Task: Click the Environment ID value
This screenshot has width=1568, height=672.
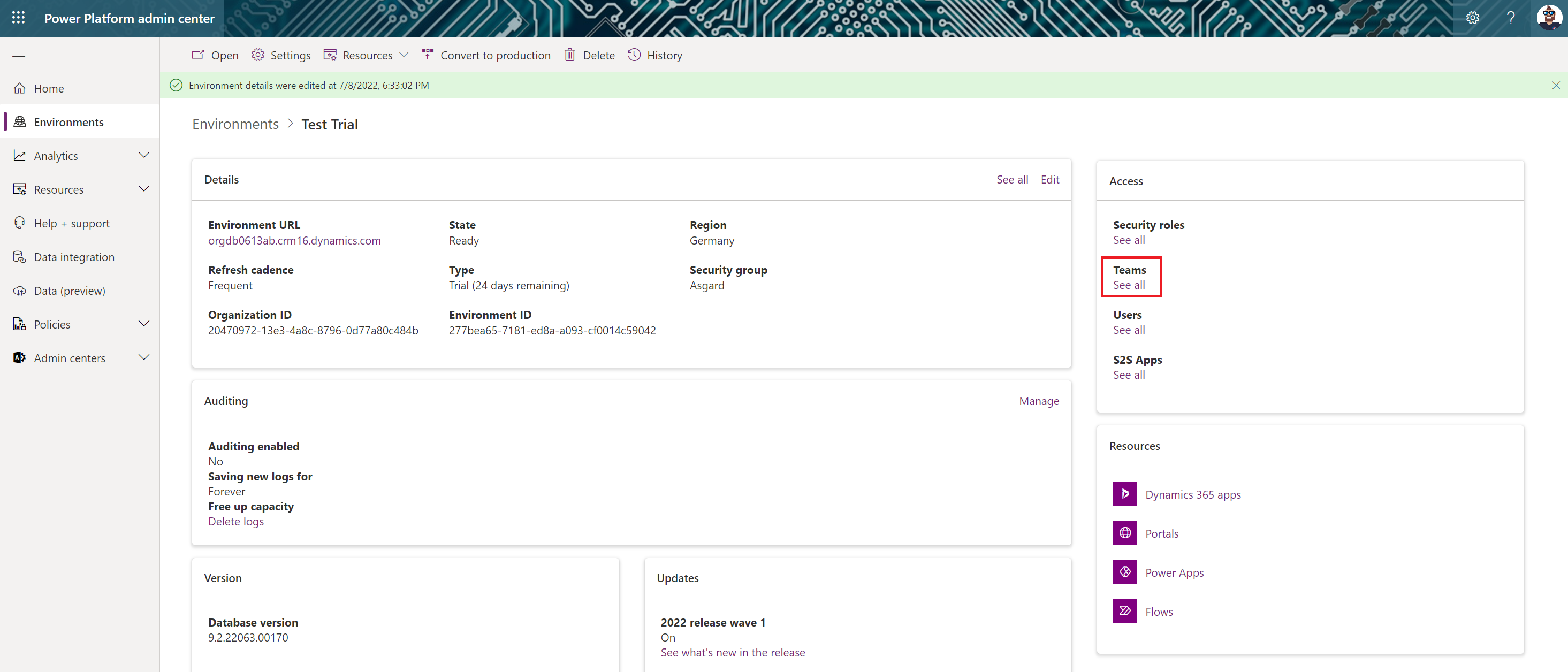Action: pos(552,331)
